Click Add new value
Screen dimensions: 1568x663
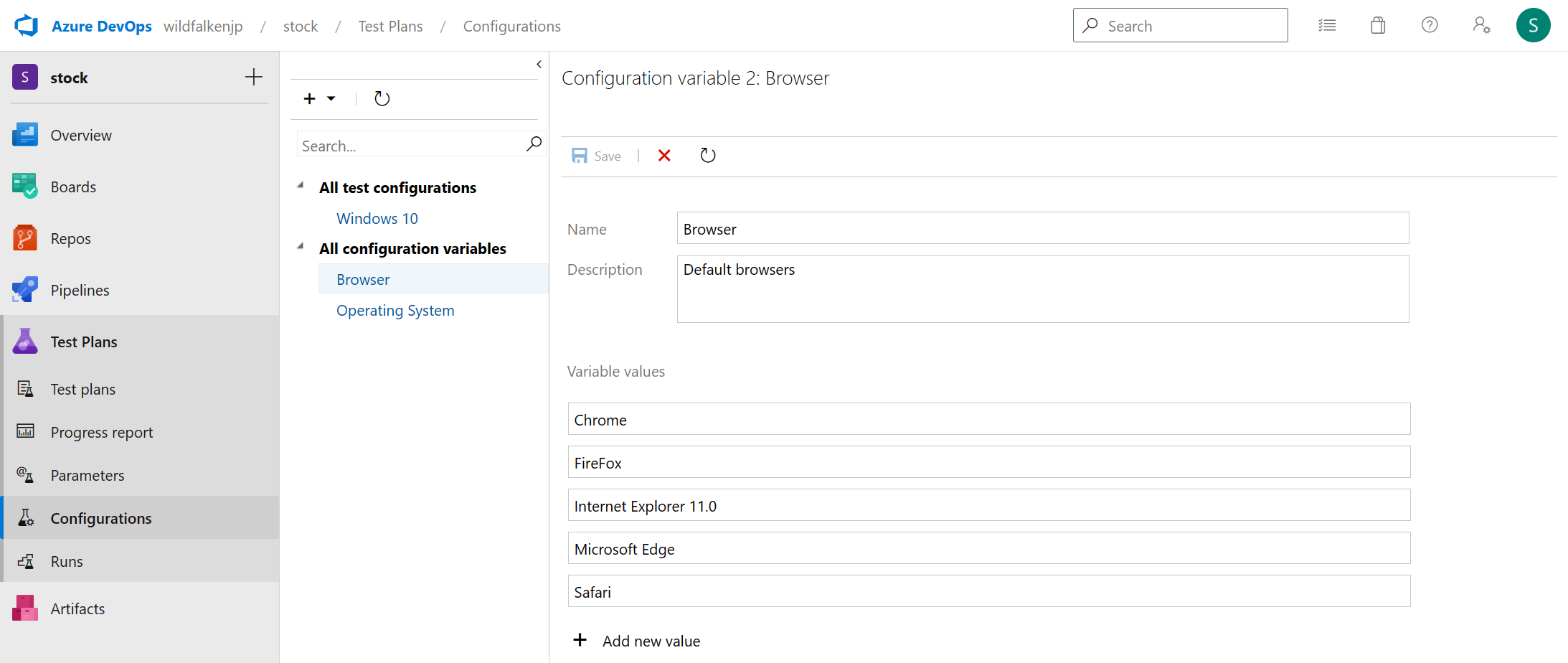pos(637,641)
